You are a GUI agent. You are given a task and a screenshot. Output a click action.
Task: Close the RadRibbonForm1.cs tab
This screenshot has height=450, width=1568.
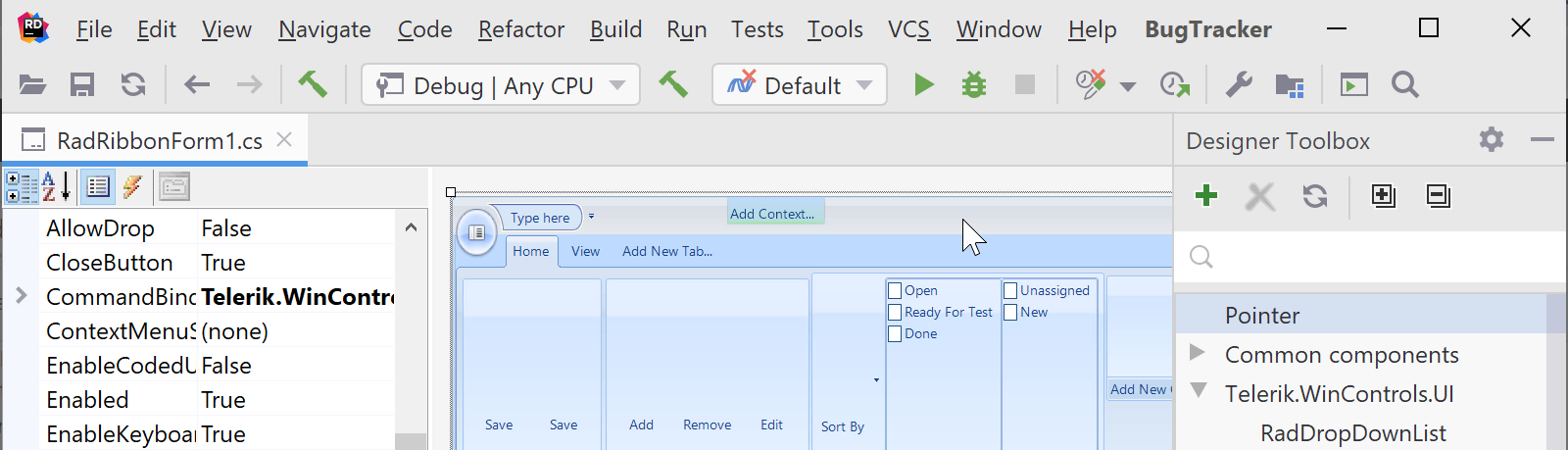[284, 139]
